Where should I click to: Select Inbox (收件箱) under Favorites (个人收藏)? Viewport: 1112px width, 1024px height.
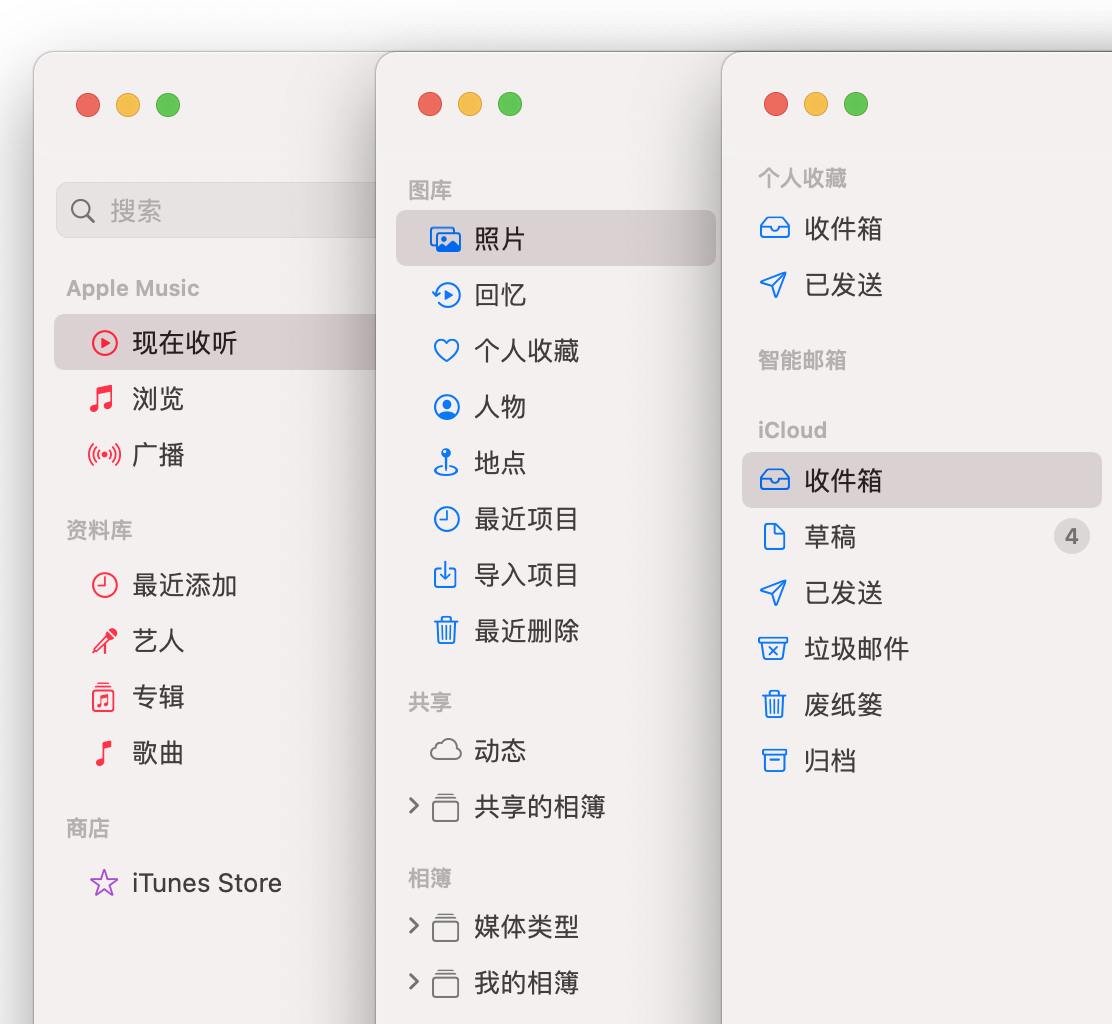[843, 229]
